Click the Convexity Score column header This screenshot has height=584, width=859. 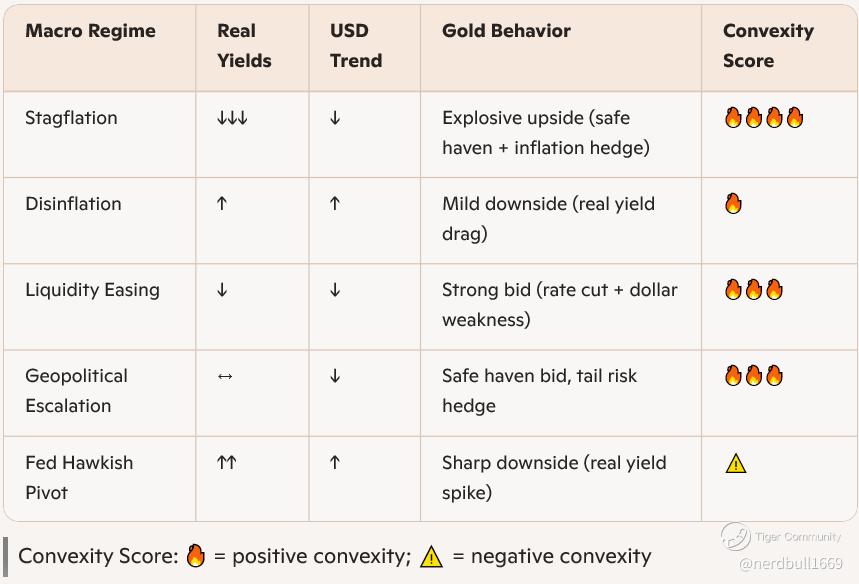point(768,45)
